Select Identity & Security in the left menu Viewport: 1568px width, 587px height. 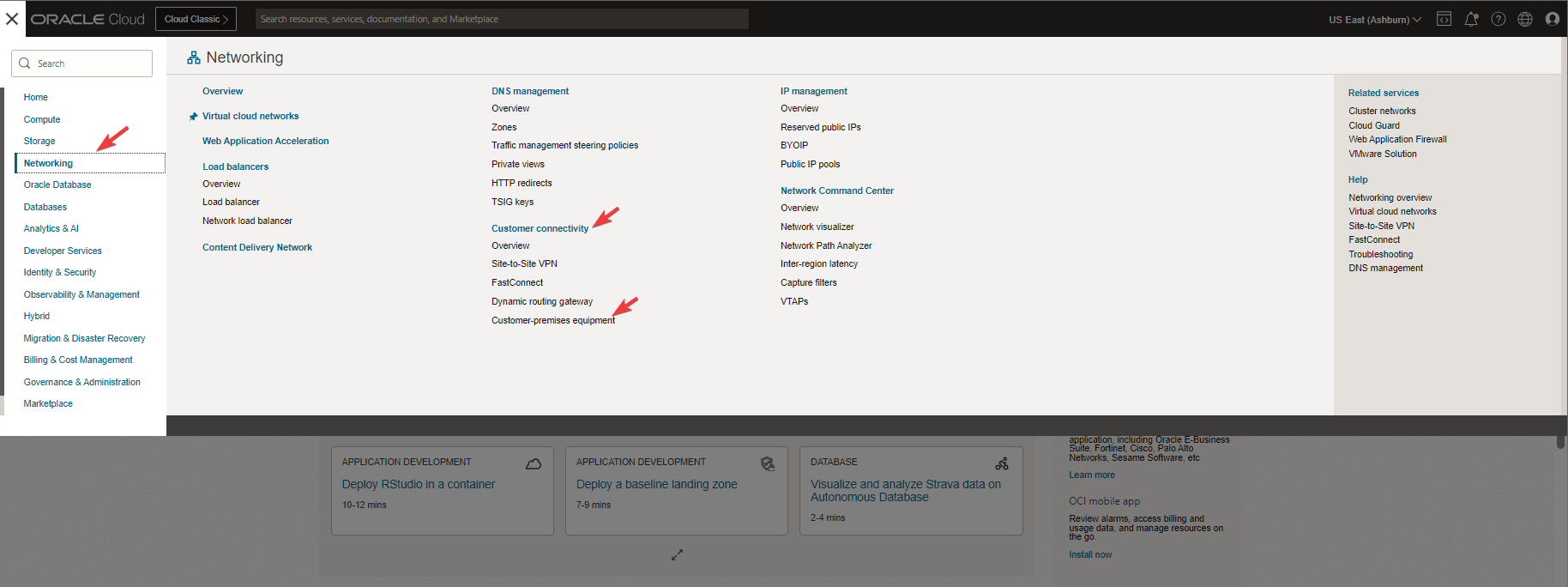60,272
